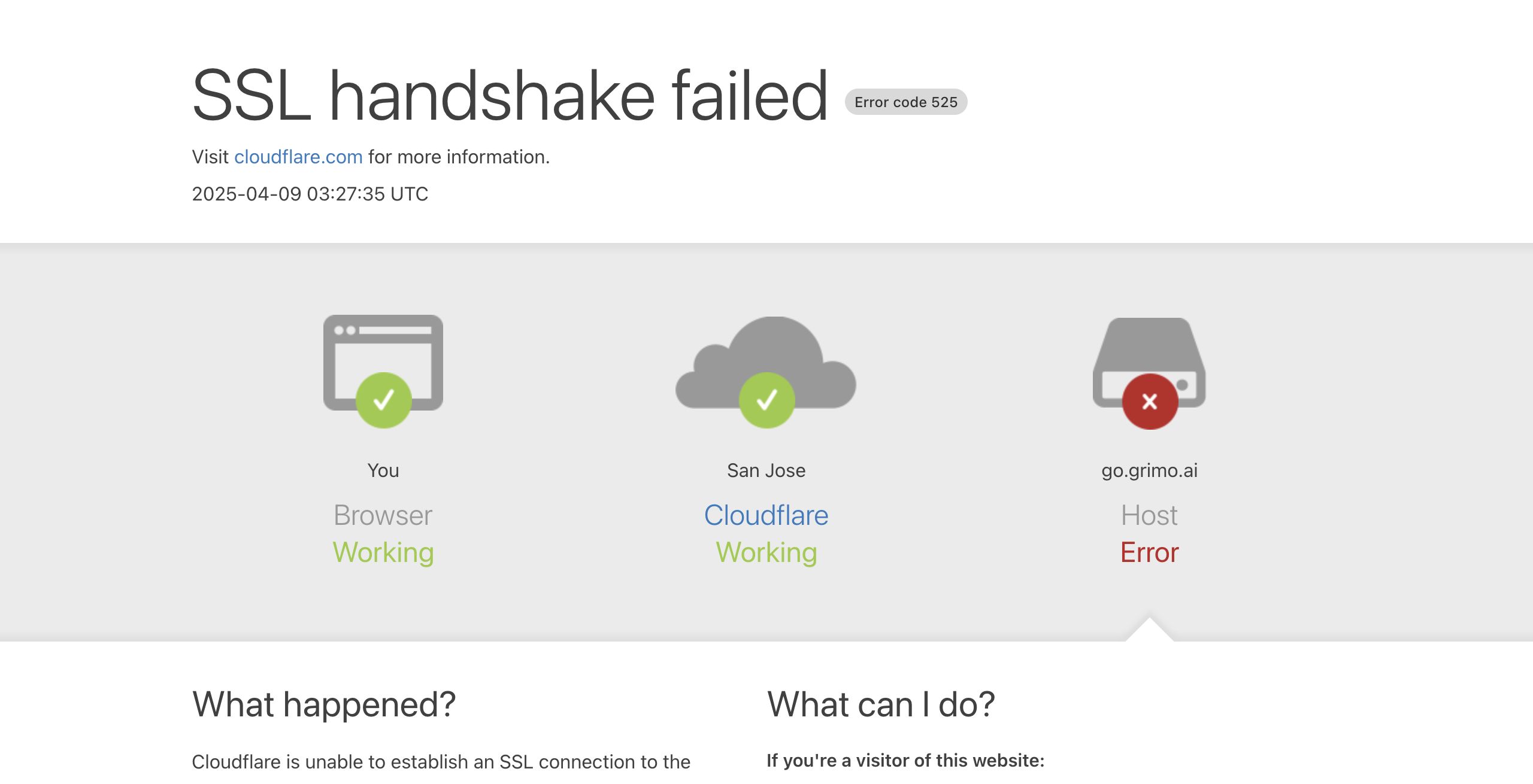Click the blue Cloudflare link

coord(766,515)
